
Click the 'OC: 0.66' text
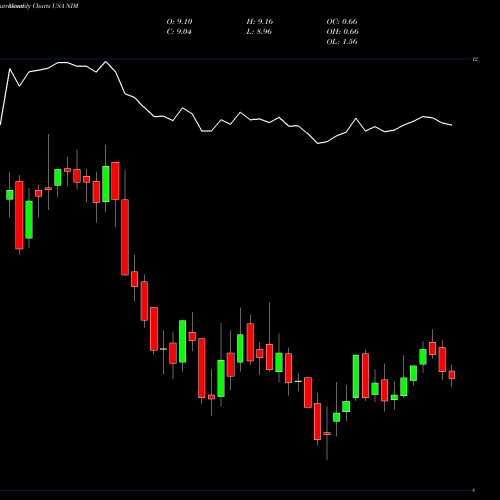[x=342, y=22]
